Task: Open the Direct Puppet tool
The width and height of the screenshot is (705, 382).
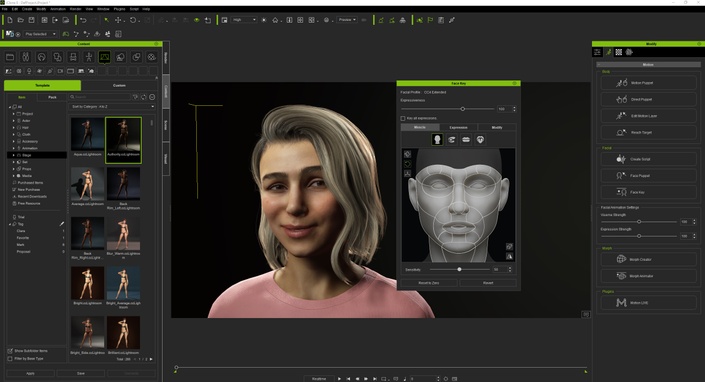Action: click(x=648, y=99)
